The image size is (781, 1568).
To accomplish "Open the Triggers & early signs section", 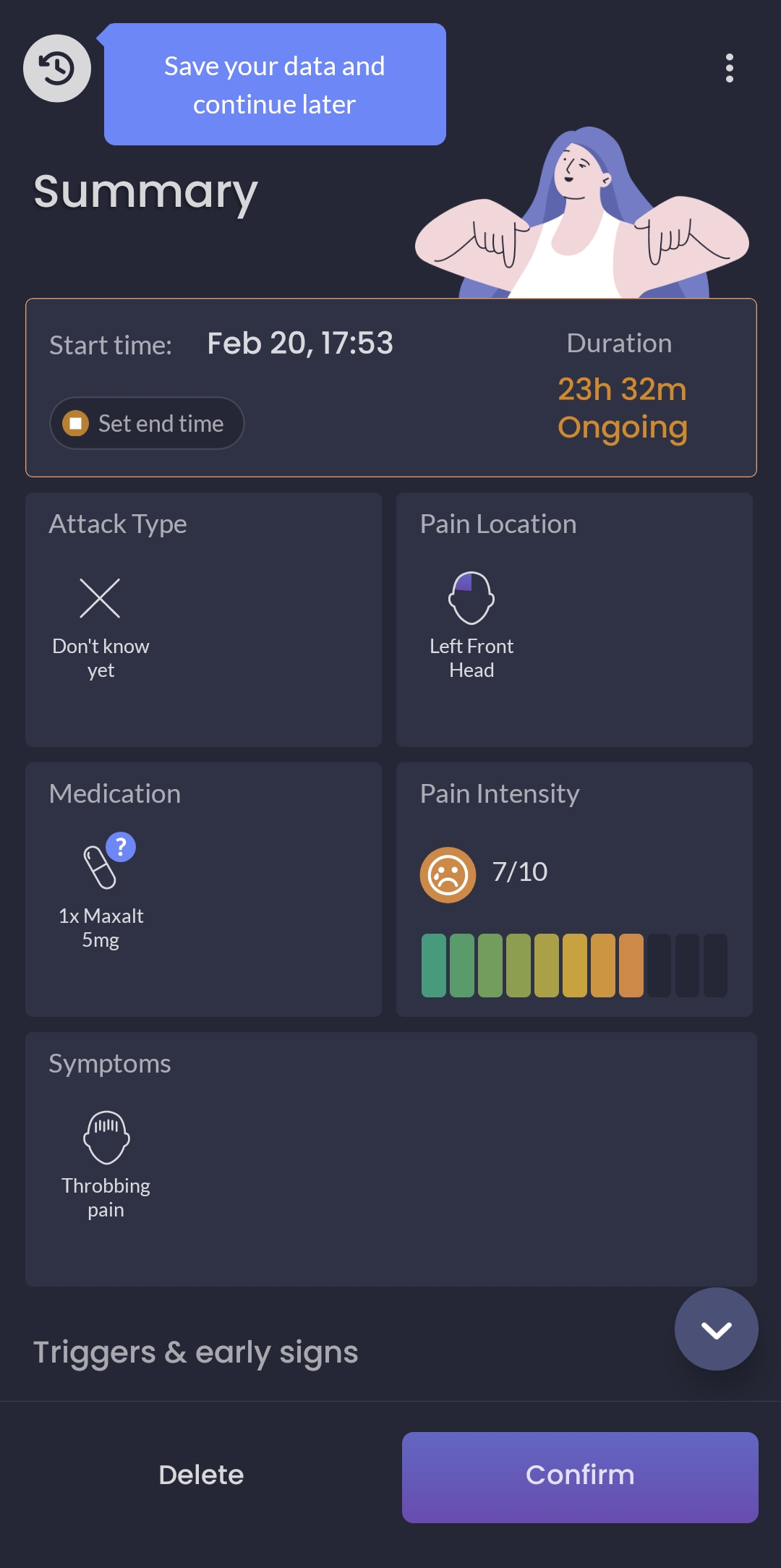I will [x=196, y=1352].
